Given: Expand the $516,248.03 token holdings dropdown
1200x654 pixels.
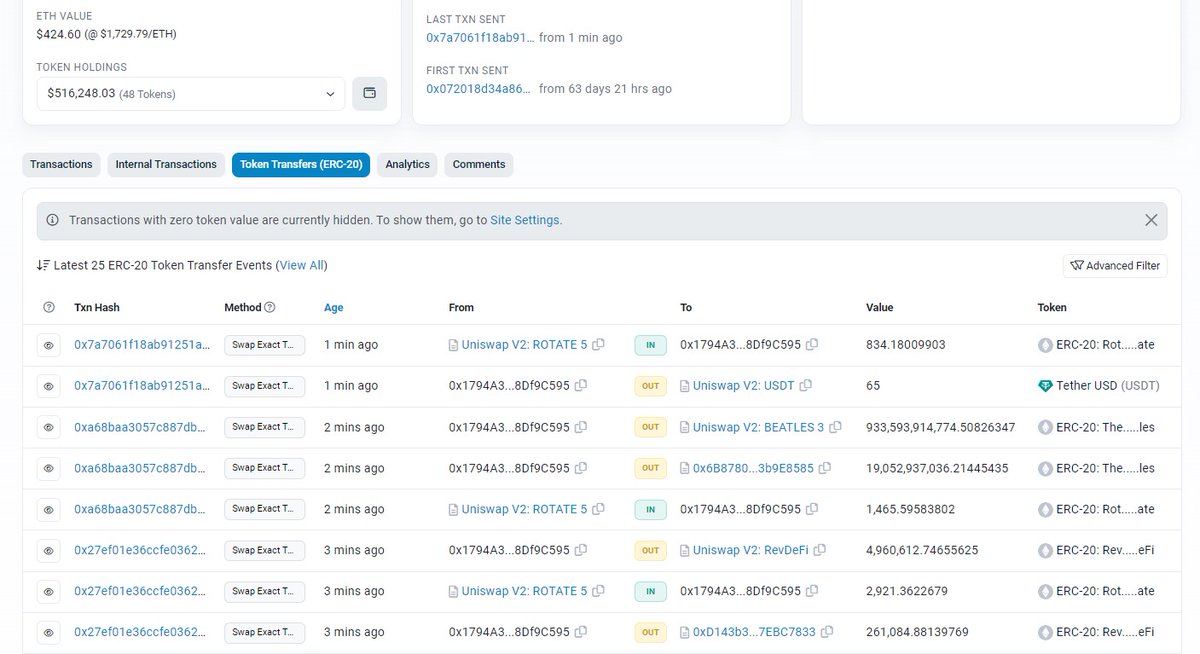Looking at the screenshot, I should coord(191,94).
